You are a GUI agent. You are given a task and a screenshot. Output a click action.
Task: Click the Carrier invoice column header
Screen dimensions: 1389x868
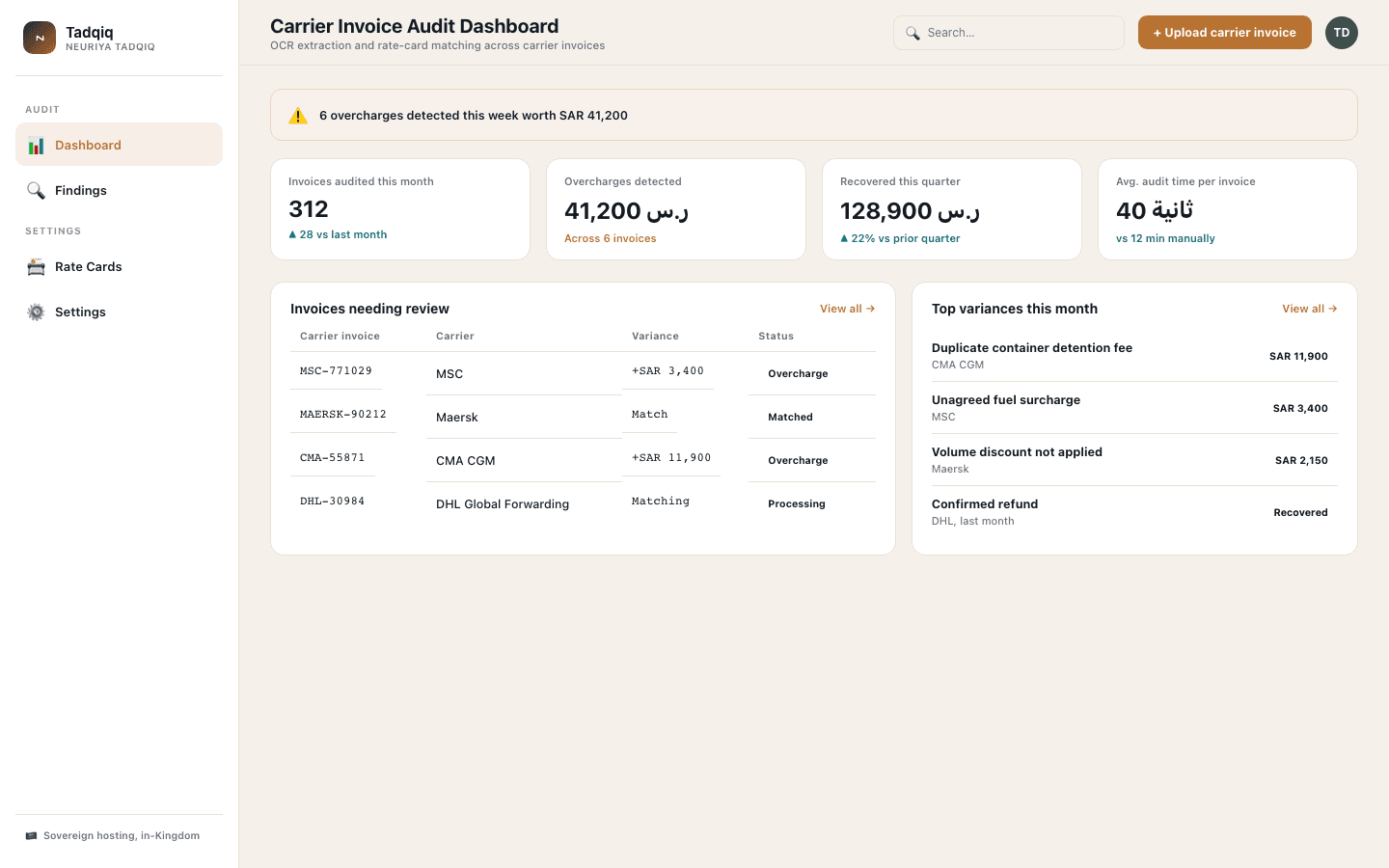click(340, 336)
